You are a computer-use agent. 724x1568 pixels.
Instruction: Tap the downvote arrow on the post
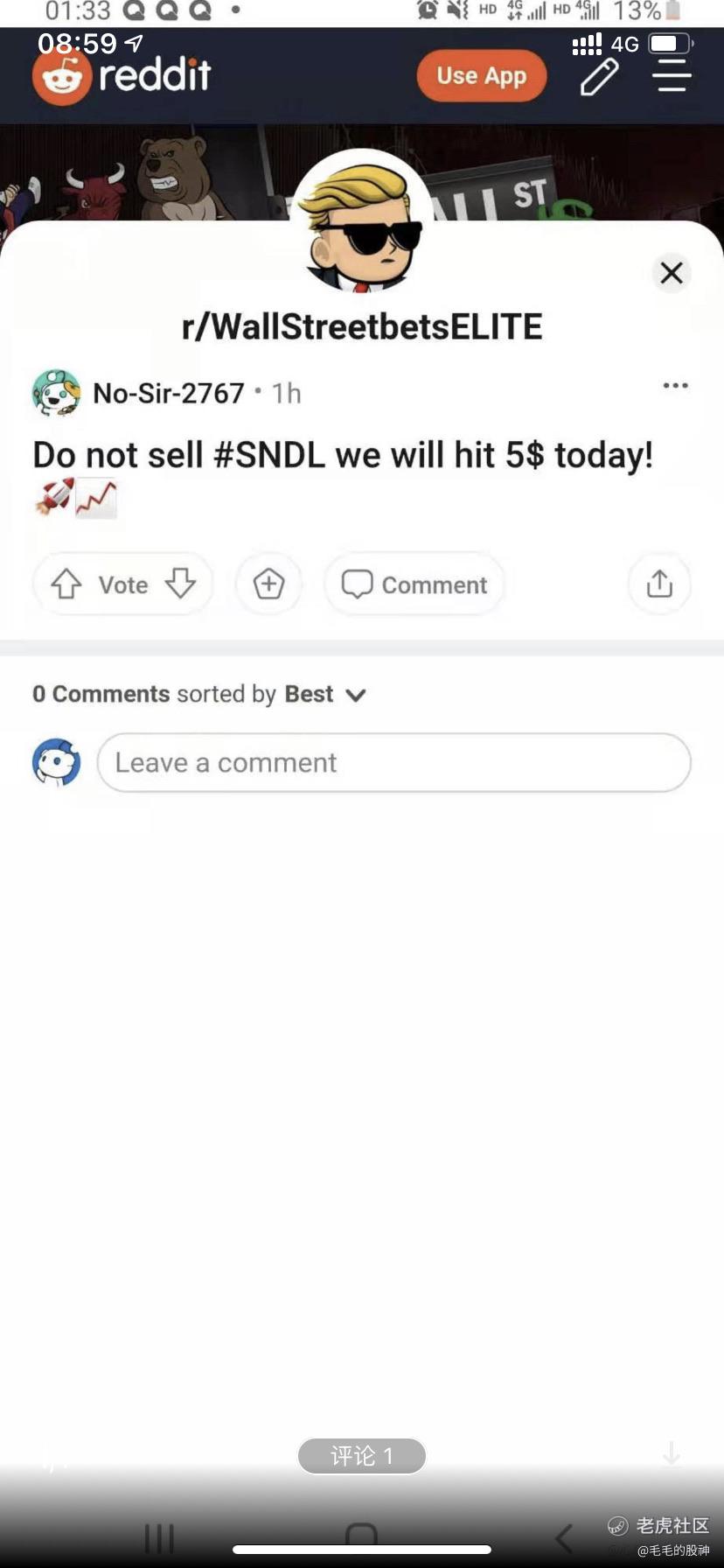click(180, 584)
